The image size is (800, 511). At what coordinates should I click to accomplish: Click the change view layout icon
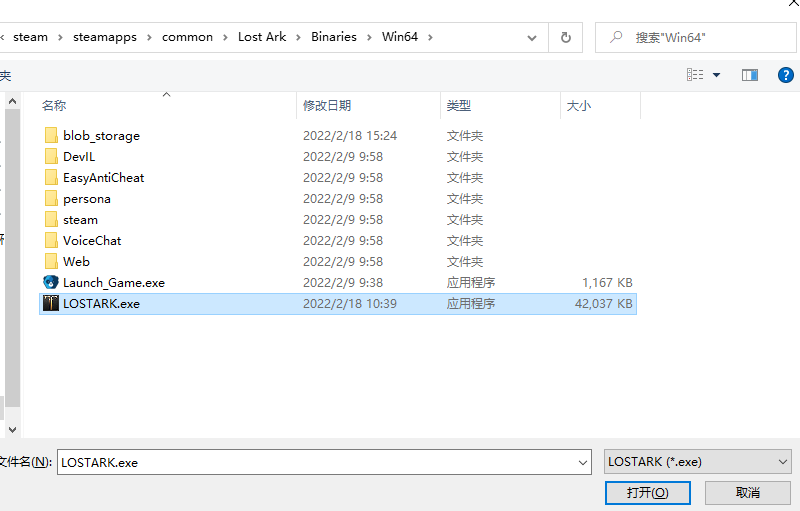(696, 75)
